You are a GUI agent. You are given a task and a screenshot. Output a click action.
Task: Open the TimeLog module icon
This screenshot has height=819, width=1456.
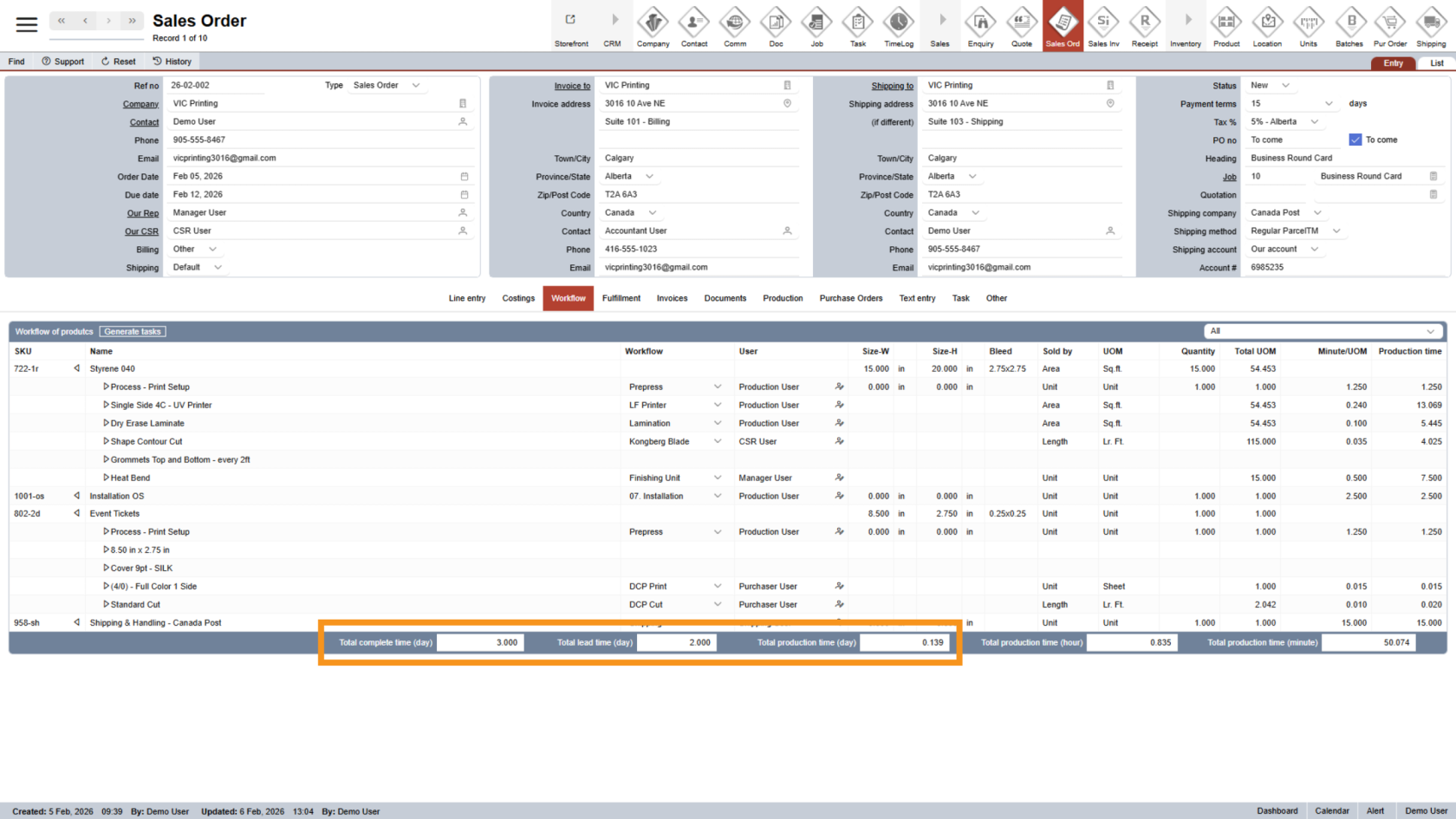click(898, 26)
